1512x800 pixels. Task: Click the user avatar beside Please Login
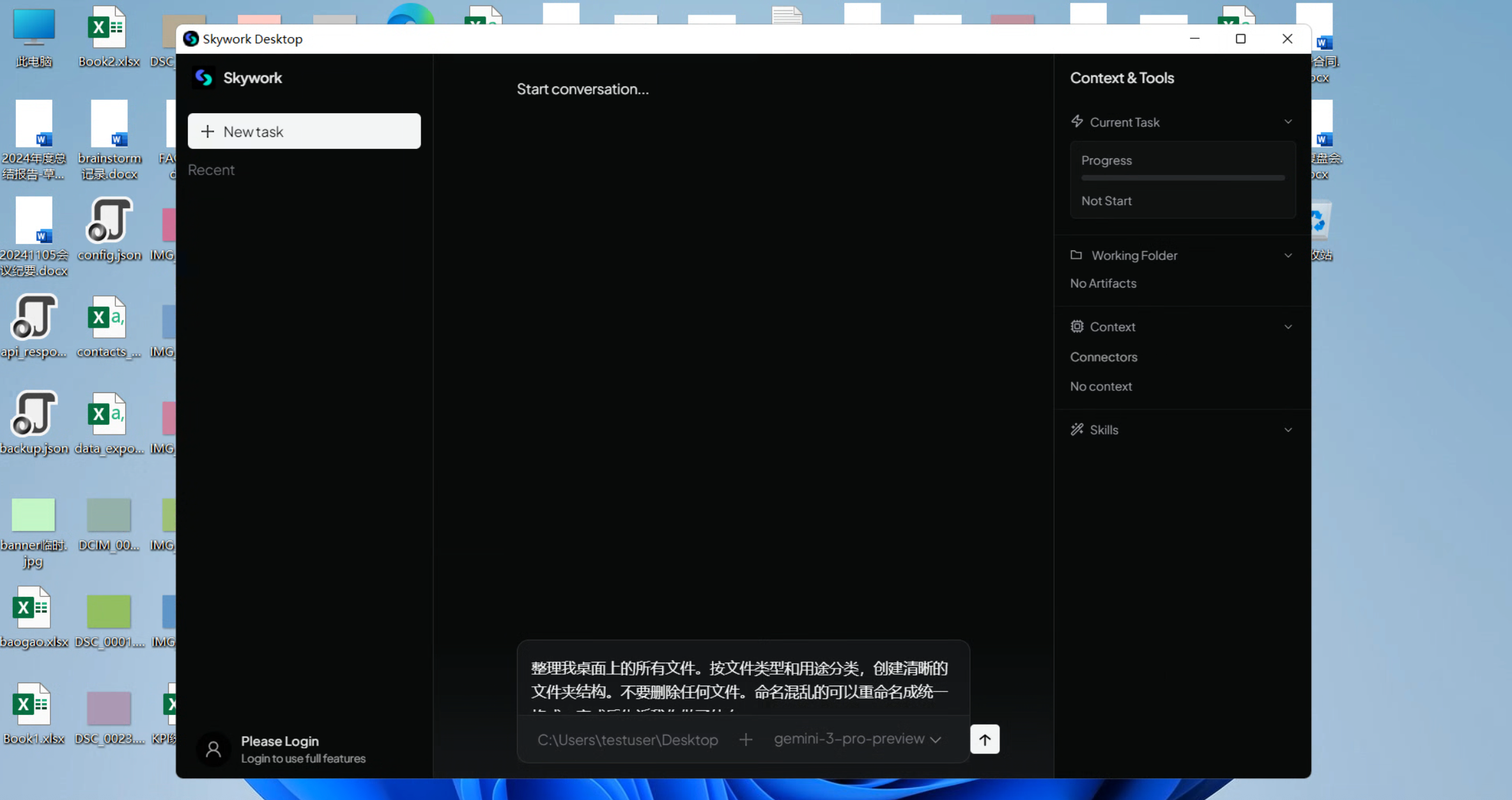[213, 749]
